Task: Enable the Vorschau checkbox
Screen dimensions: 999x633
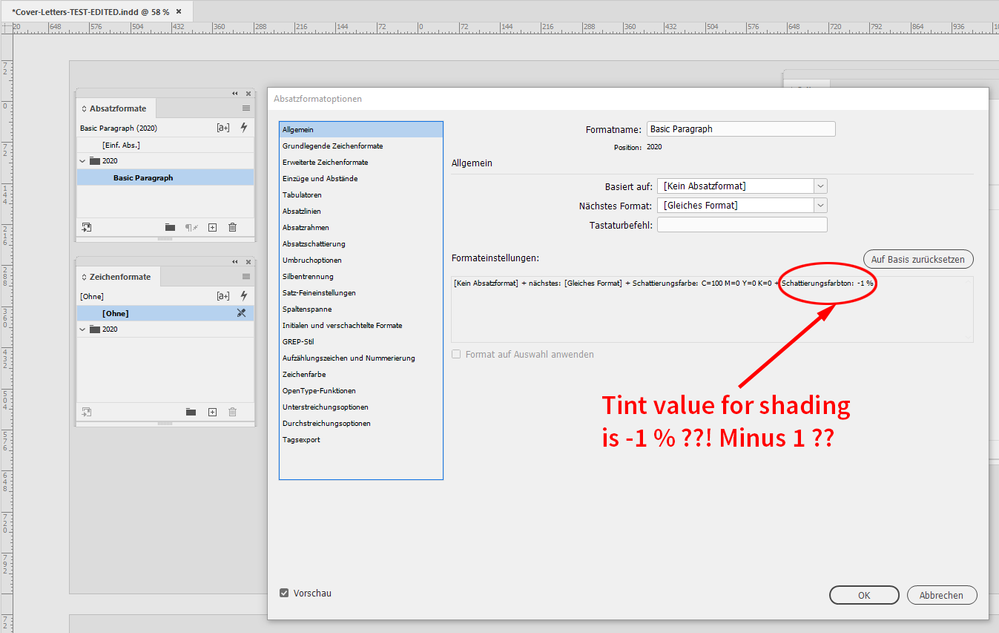Action: (285, 592)
